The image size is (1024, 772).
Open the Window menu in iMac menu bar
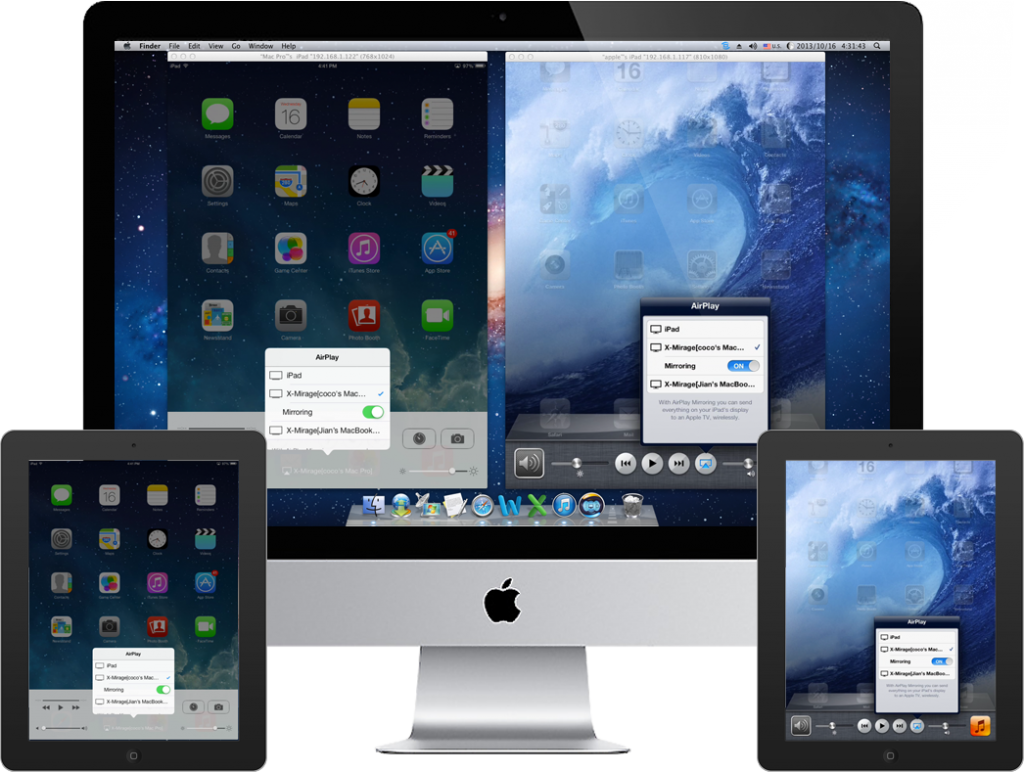261,46
